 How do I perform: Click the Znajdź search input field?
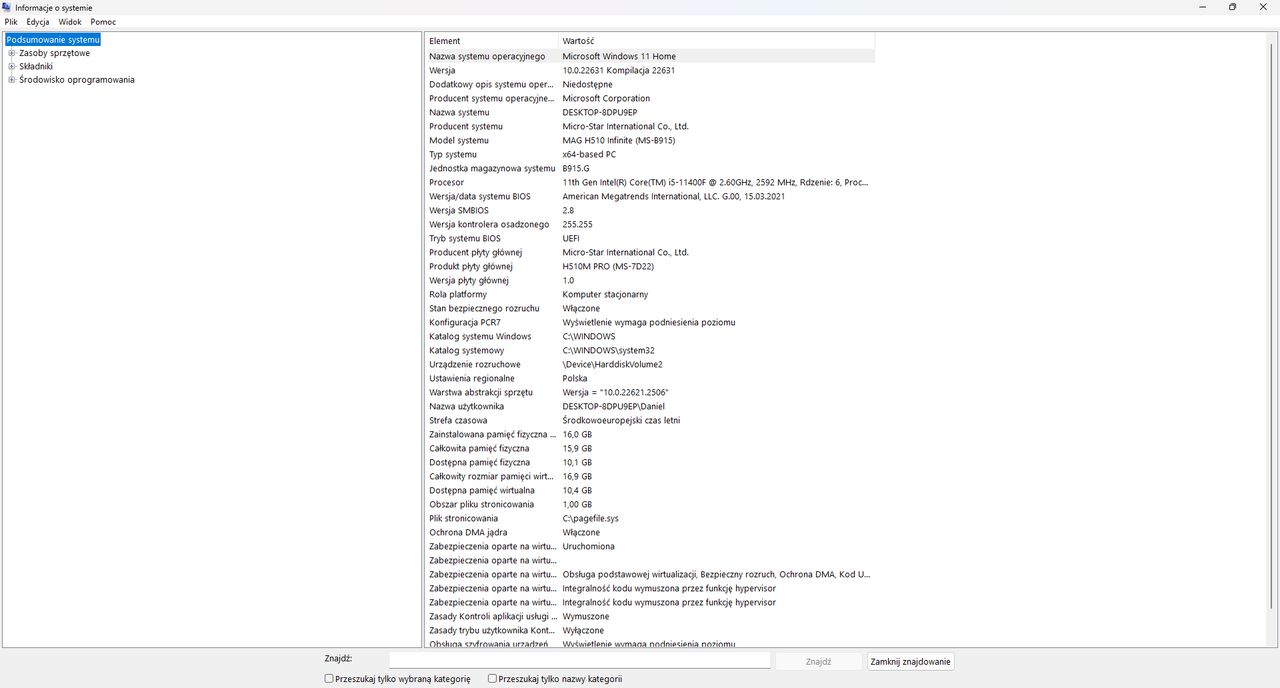tap(579, 661)
